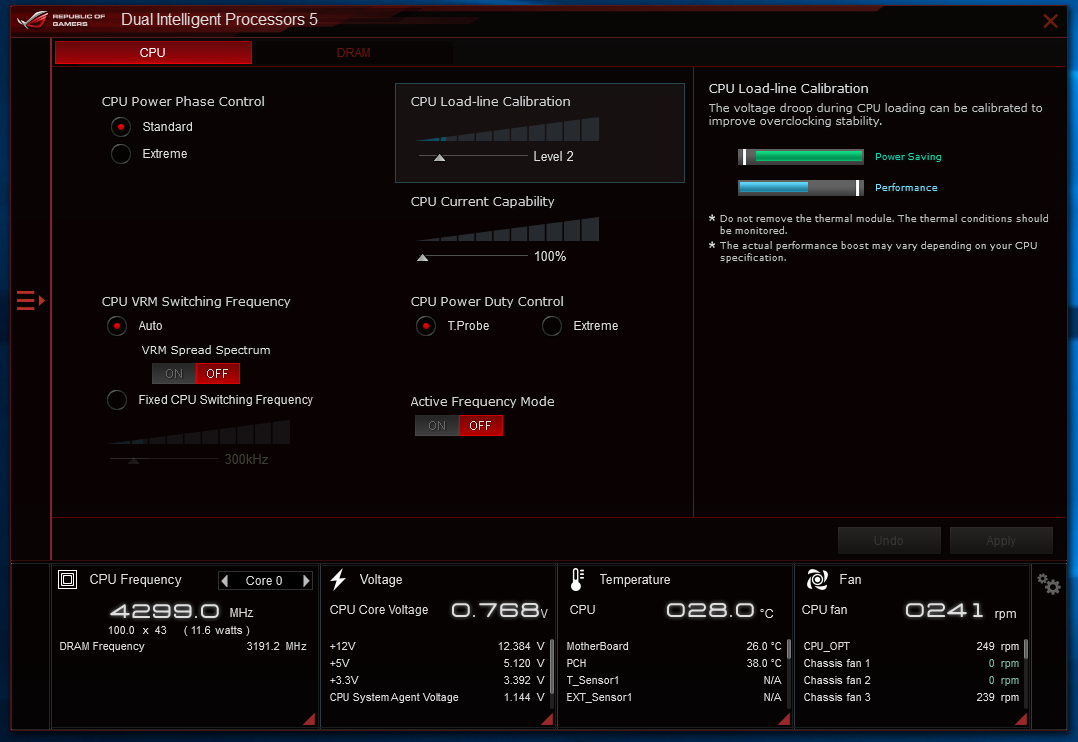Screen dimensions: 1078x742
Task: Click the CPU Load-line Calibration slider handle
Action: click(439, 157)
